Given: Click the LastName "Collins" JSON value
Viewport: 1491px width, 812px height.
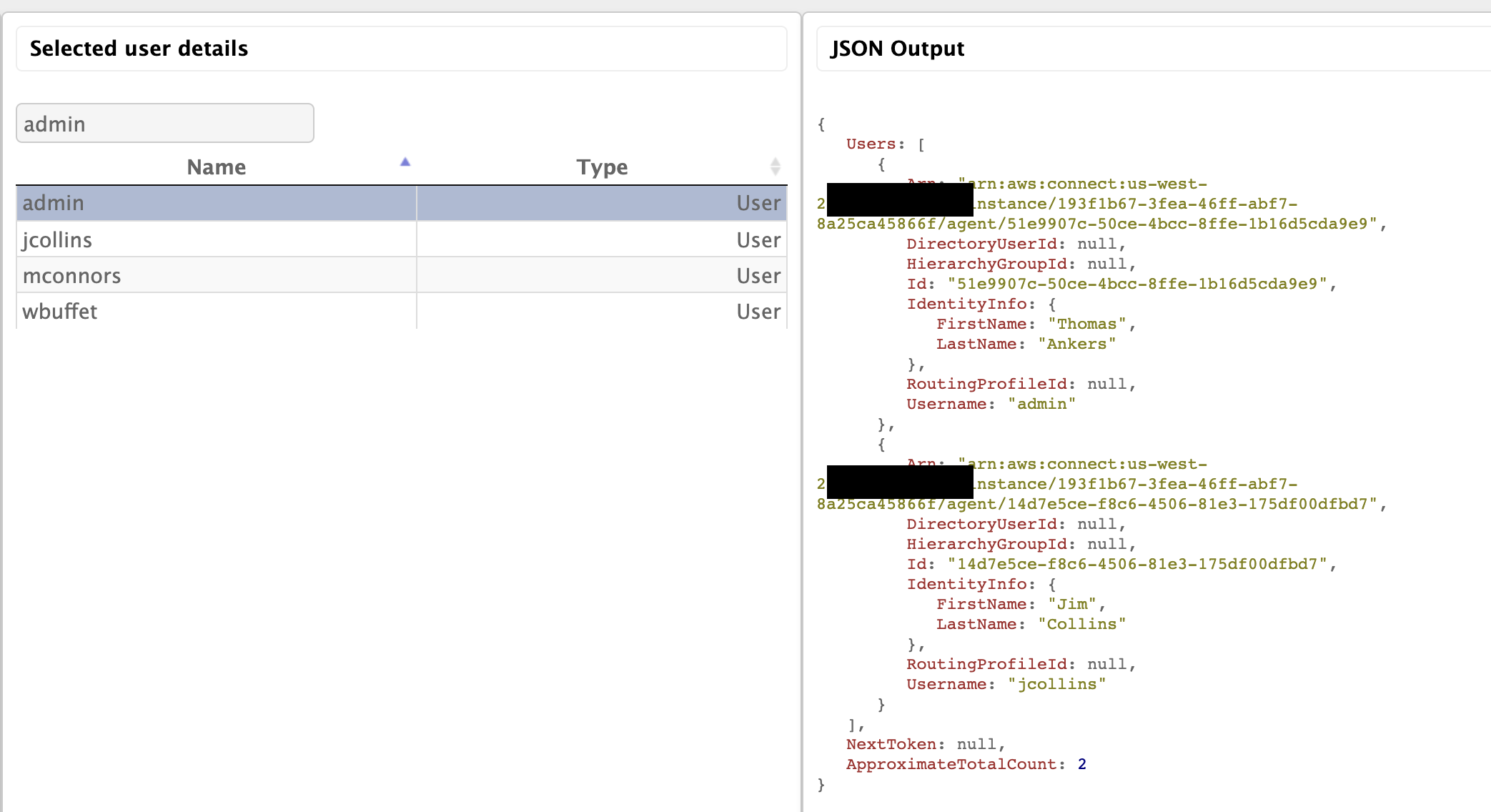Looking at the screenshot, I should click(1081, 624).
